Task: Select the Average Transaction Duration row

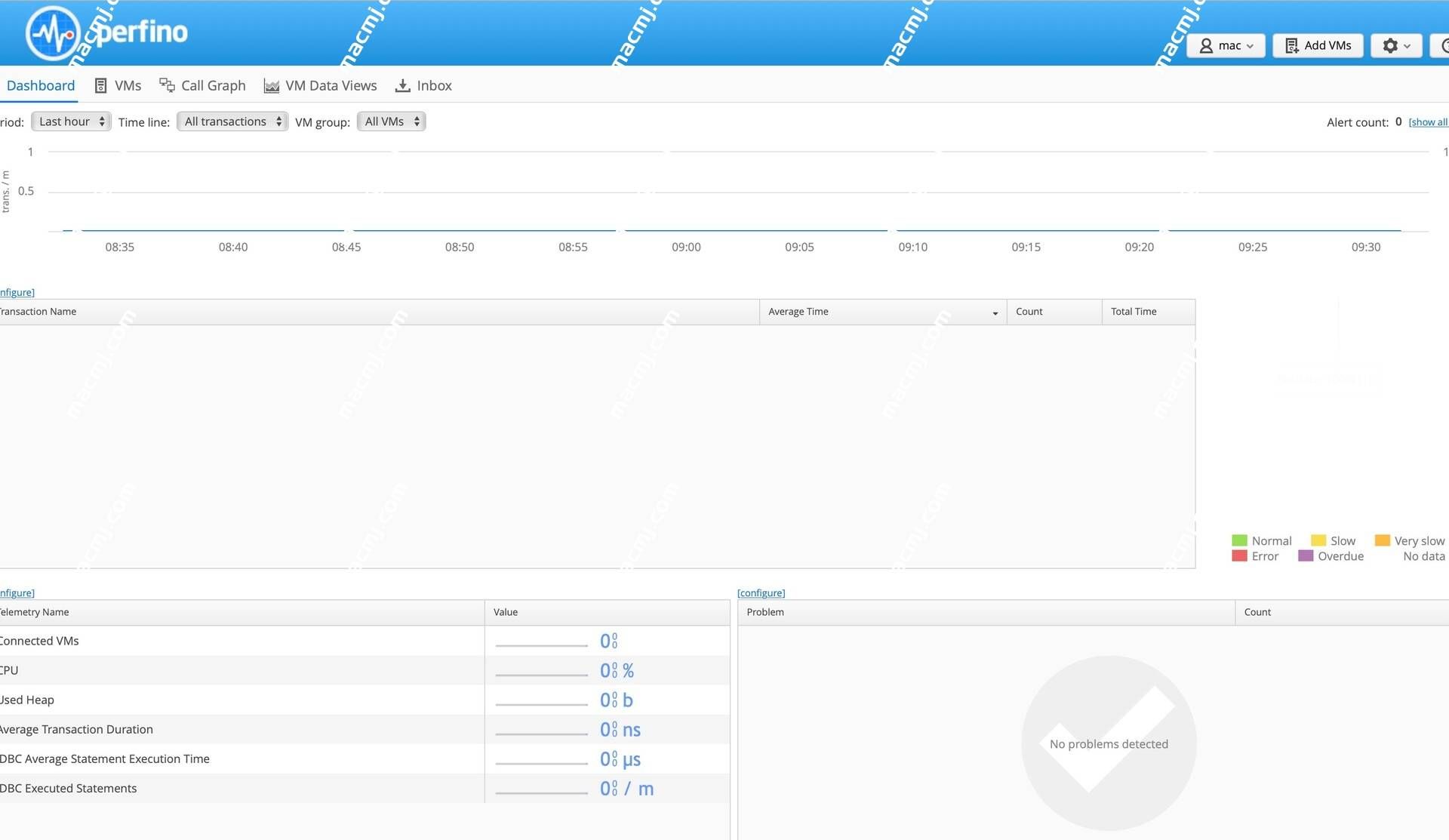Action: pos(365,729)
